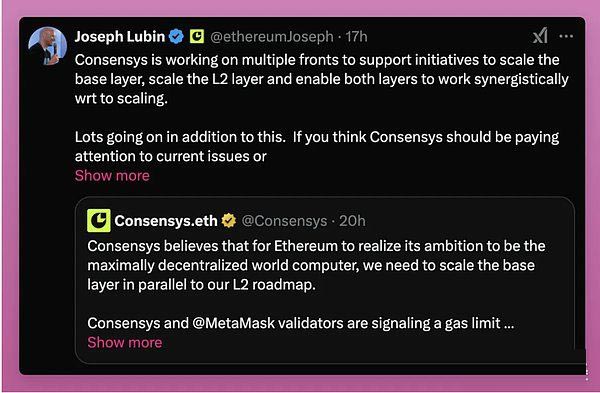600x393 pixels.
Task: Open Joseph Lubin's profile picture
Action: (47, 46)
